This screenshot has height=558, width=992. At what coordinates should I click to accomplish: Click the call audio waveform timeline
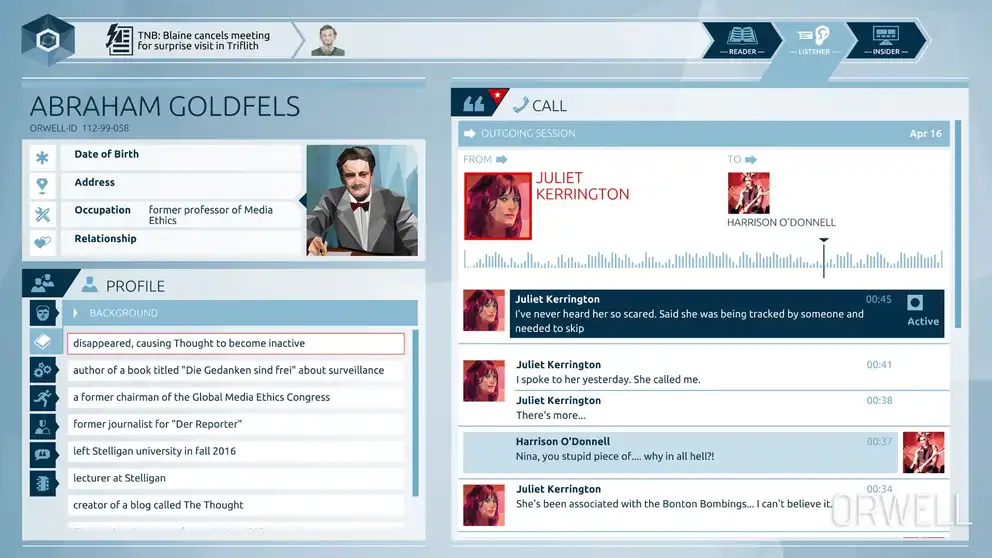700,260
